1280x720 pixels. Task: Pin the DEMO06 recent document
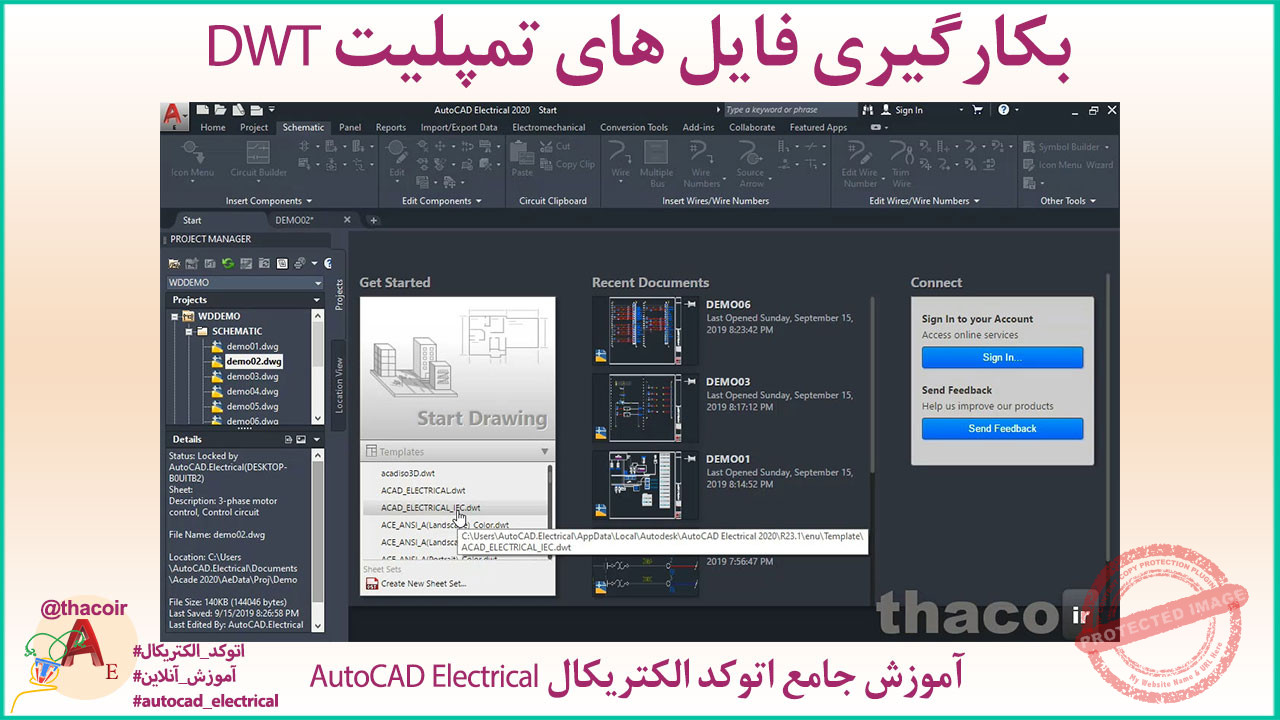tap(690, 304)
